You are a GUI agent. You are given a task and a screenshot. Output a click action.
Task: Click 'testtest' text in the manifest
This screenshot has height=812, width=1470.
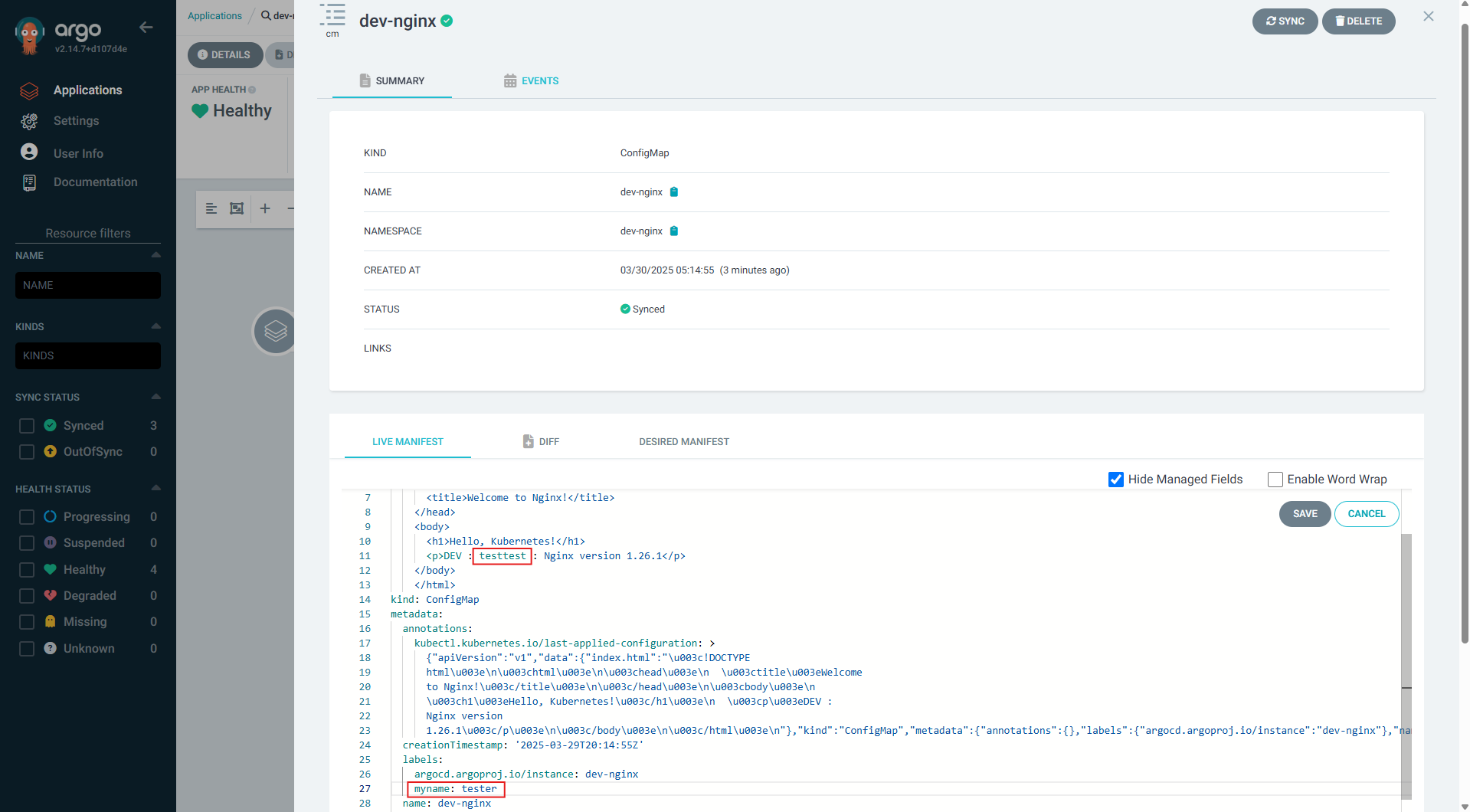coord(503,556)
